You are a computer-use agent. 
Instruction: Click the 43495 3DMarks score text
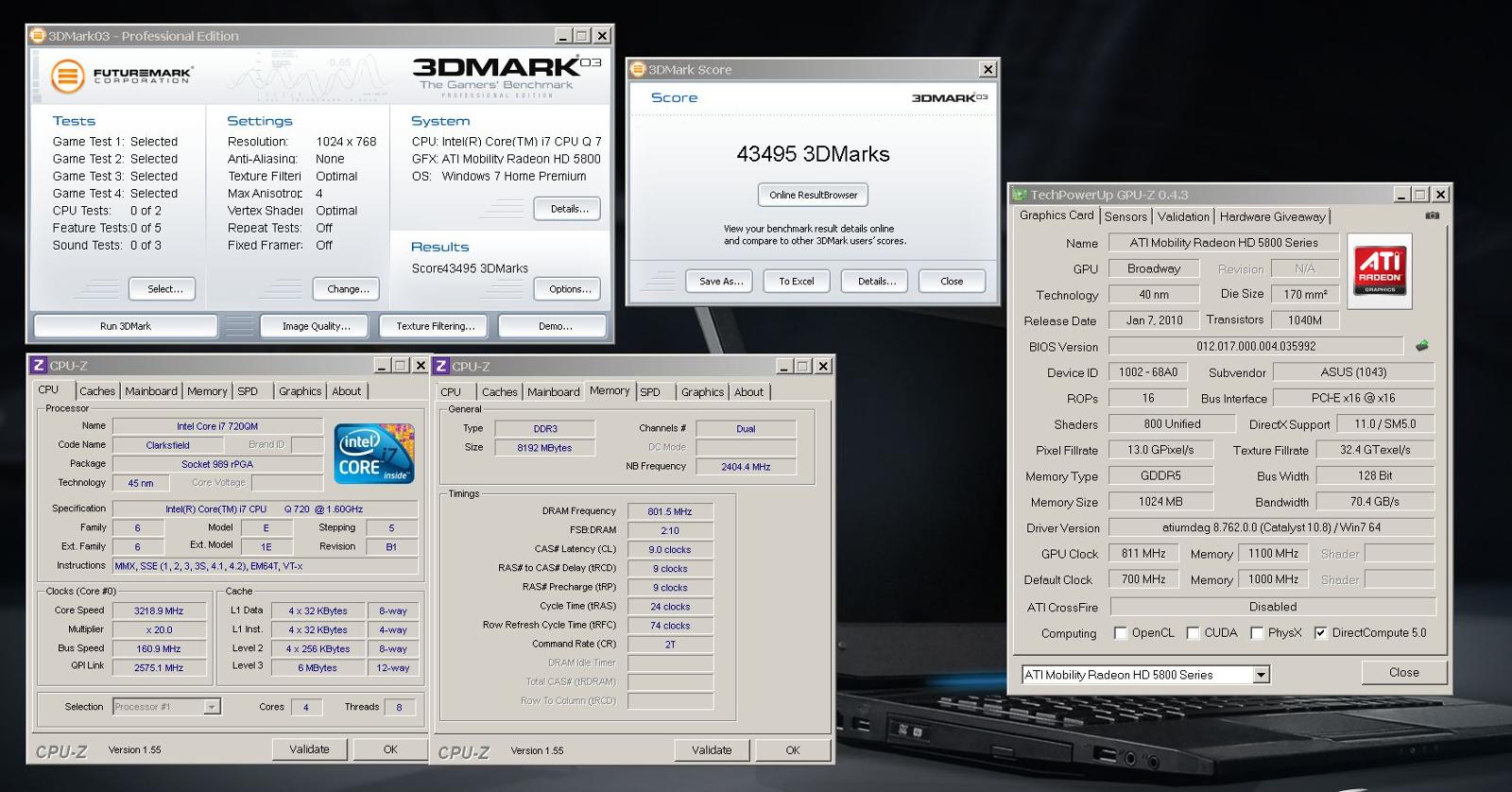(813, 154)
